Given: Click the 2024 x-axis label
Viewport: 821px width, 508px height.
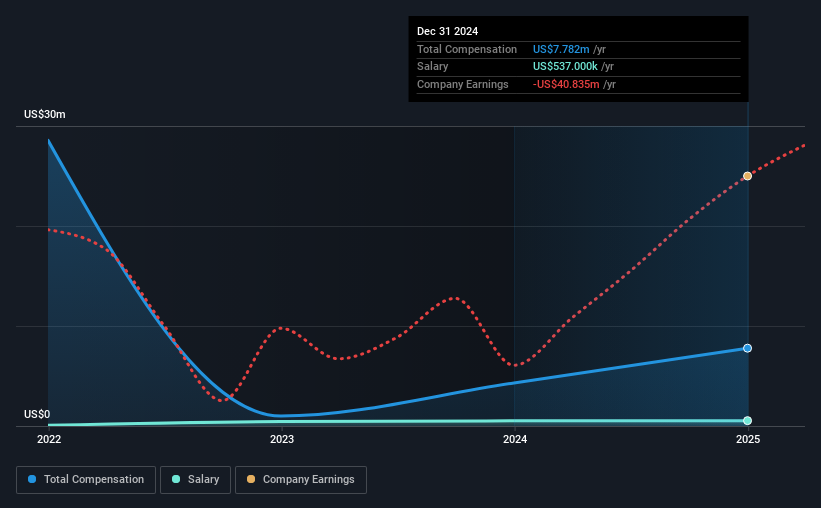Looking at the screenshot, I should tap(515, 439).
